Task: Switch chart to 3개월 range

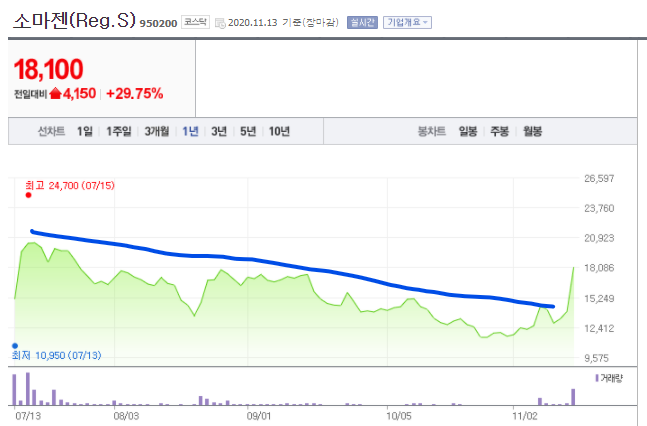Action: [157, 131]
